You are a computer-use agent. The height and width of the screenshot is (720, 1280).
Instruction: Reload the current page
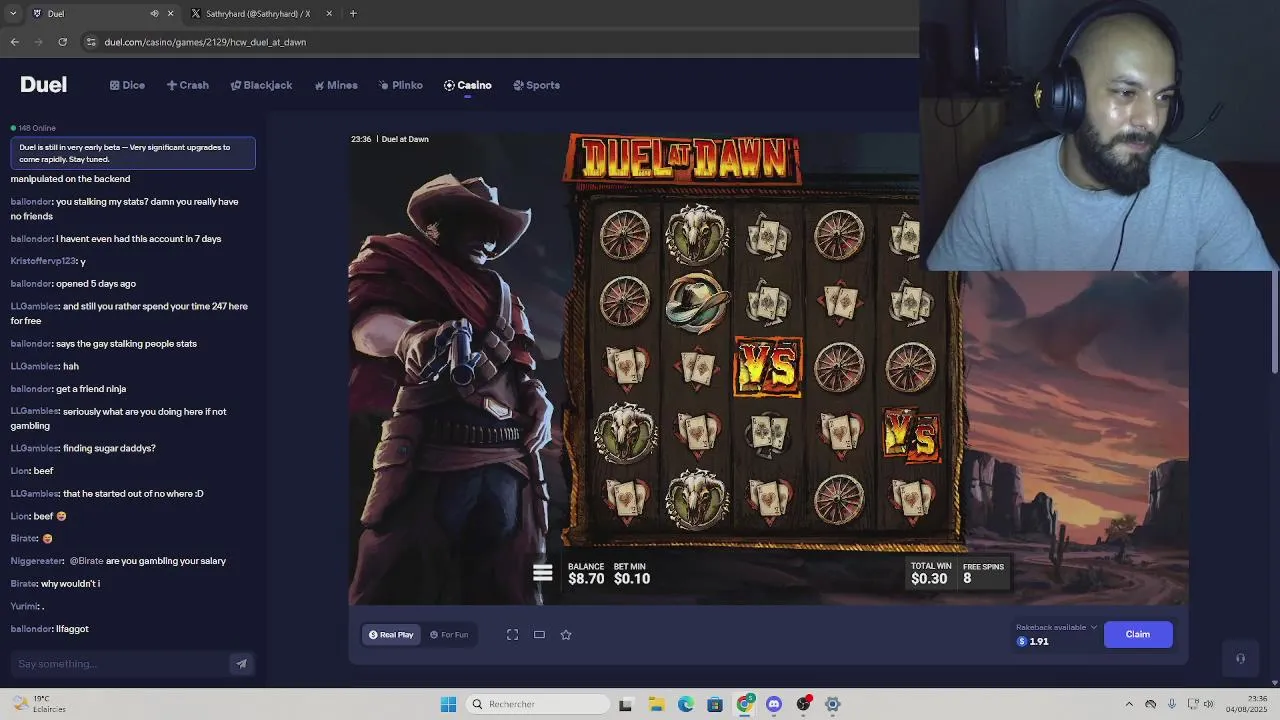[x=62, y=42]
